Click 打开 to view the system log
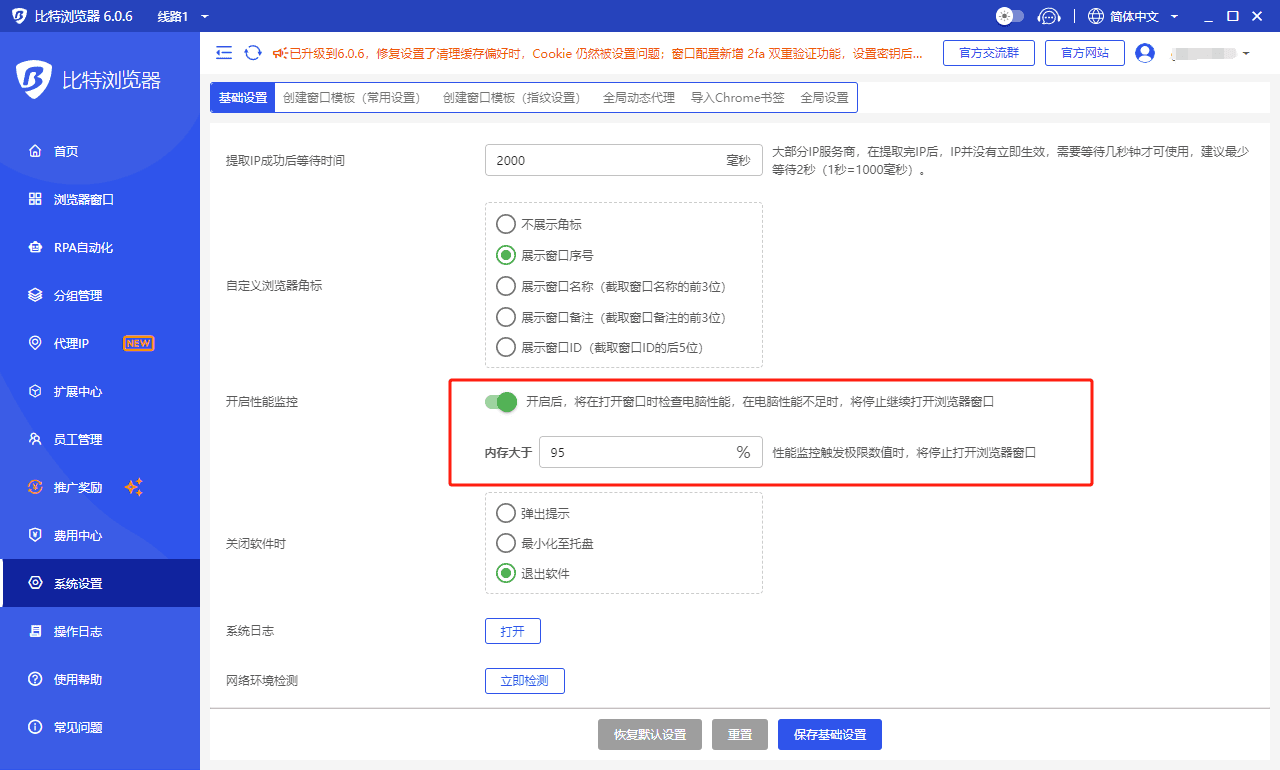The image size is (1280, 770). 513,631
